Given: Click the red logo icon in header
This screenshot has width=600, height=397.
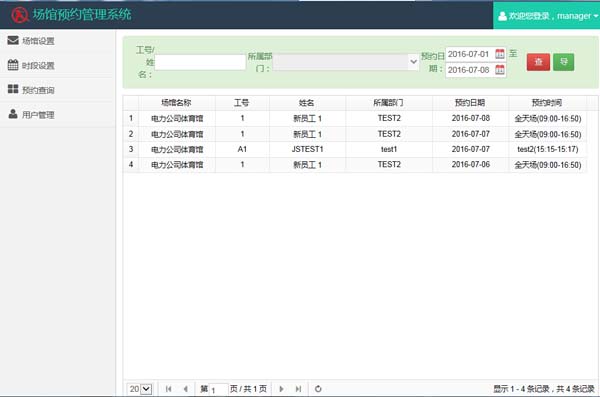Looking at the screenshot, I should click(20, 15).
